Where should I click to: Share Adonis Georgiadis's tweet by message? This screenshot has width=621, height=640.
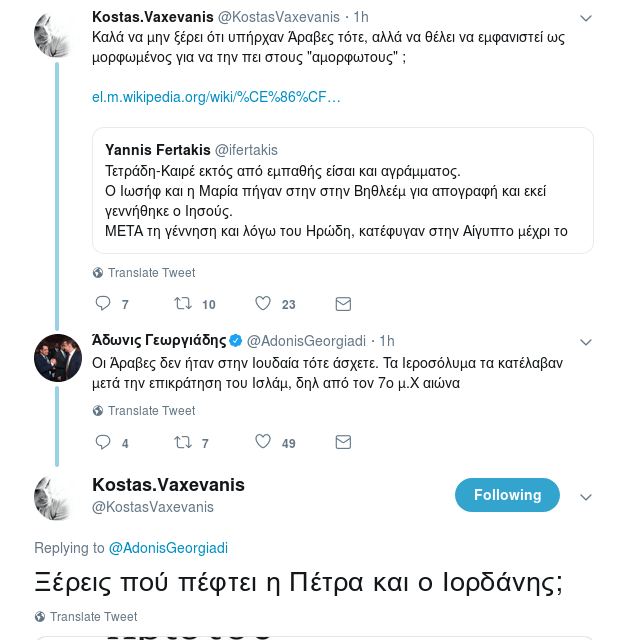pos(343,442)
